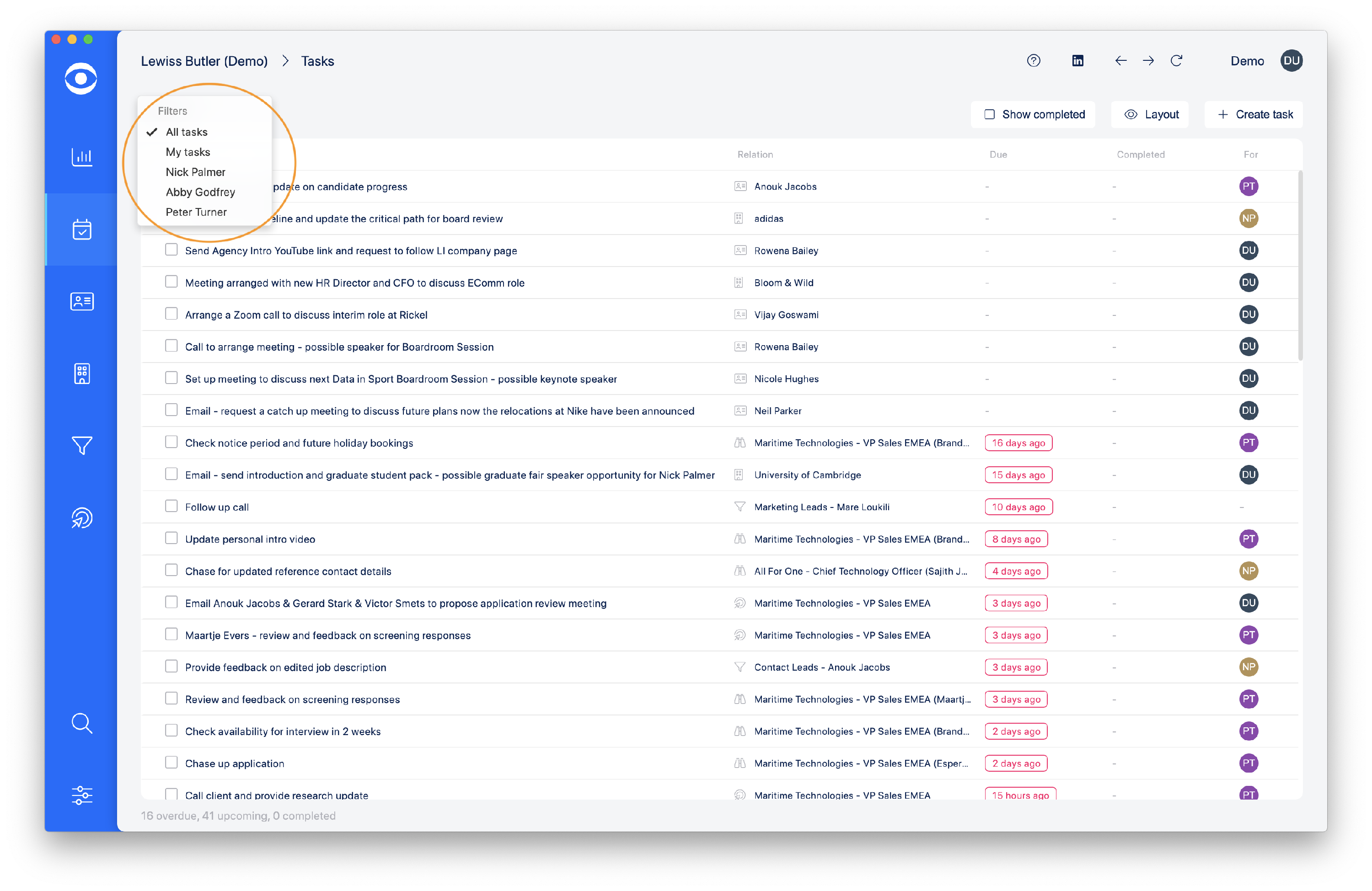Open the leads funnel icon in sidebar

click(x=81, y=445)
